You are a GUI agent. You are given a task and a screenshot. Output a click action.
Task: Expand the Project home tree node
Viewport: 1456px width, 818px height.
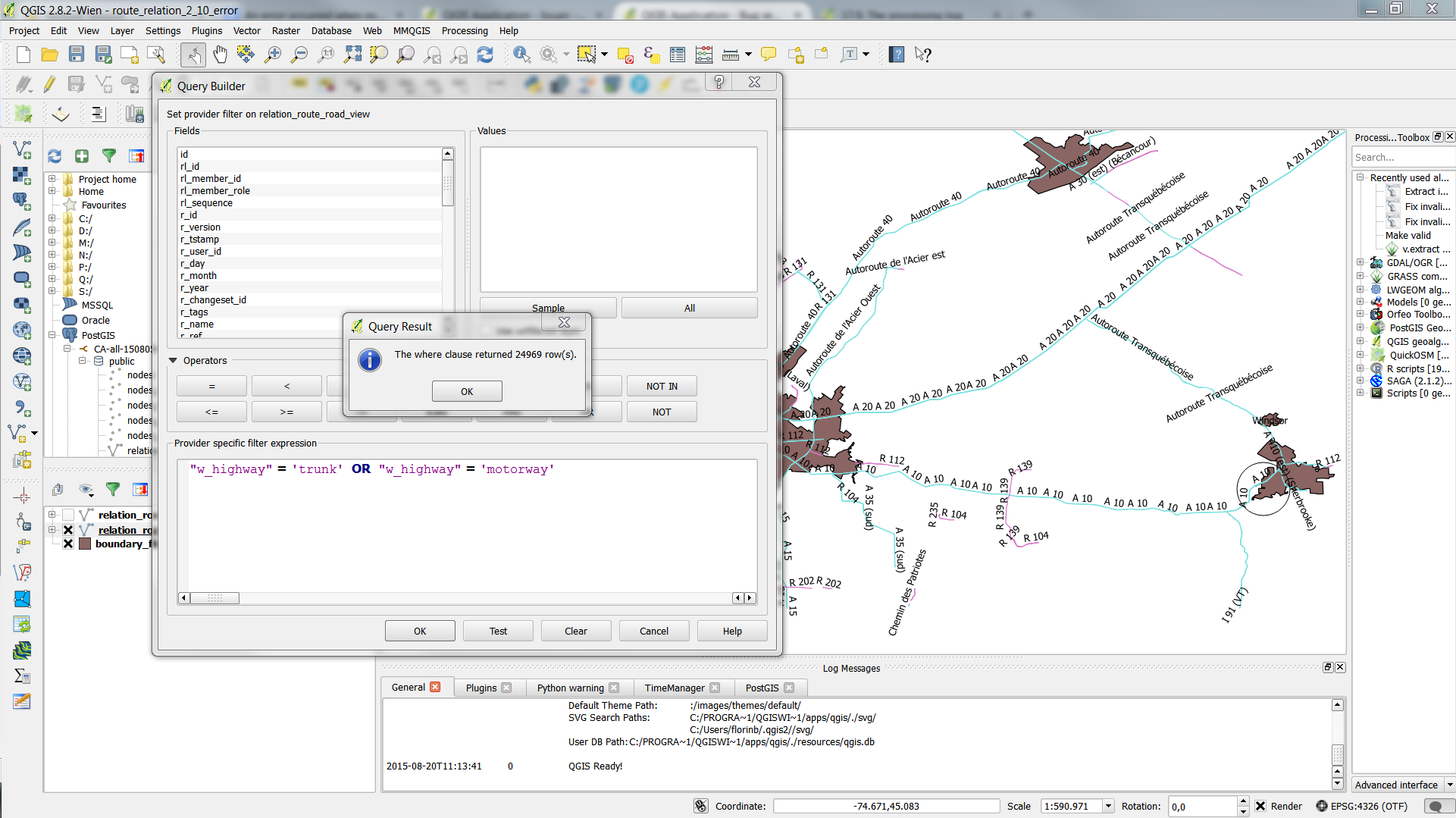(52, 180)
